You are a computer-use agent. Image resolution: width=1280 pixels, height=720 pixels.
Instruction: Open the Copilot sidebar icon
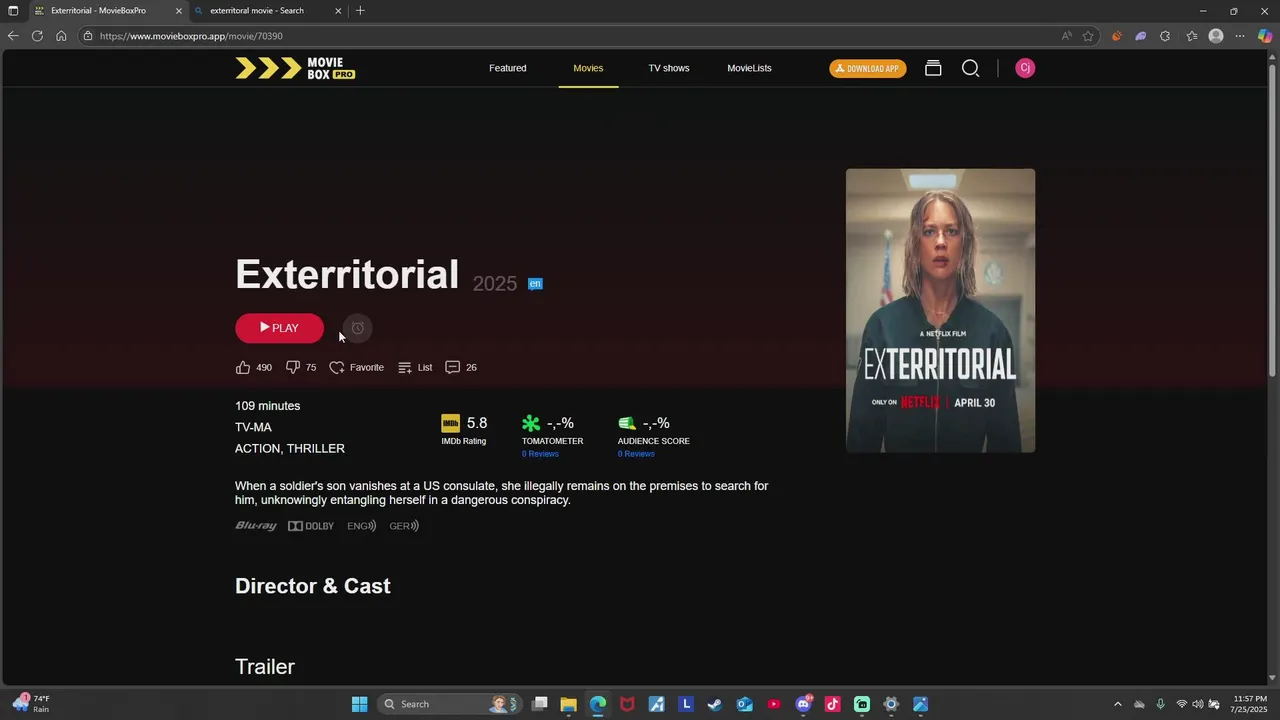click(1265, 36)
